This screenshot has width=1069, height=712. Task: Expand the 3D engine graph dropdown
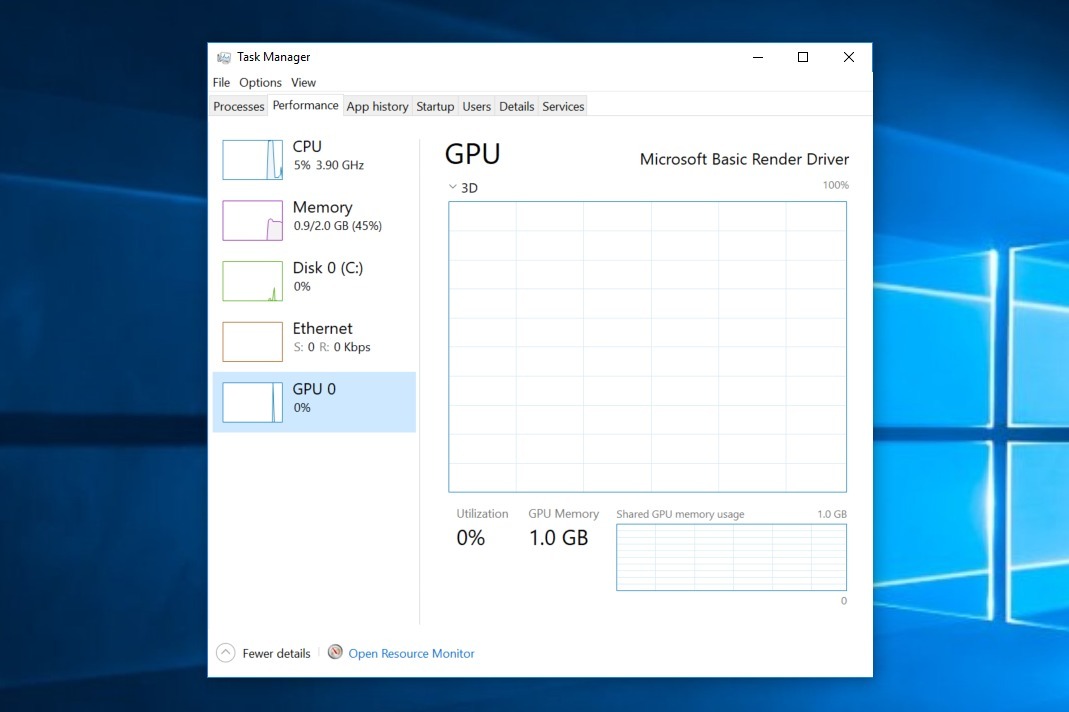click(x=454, y=187)
